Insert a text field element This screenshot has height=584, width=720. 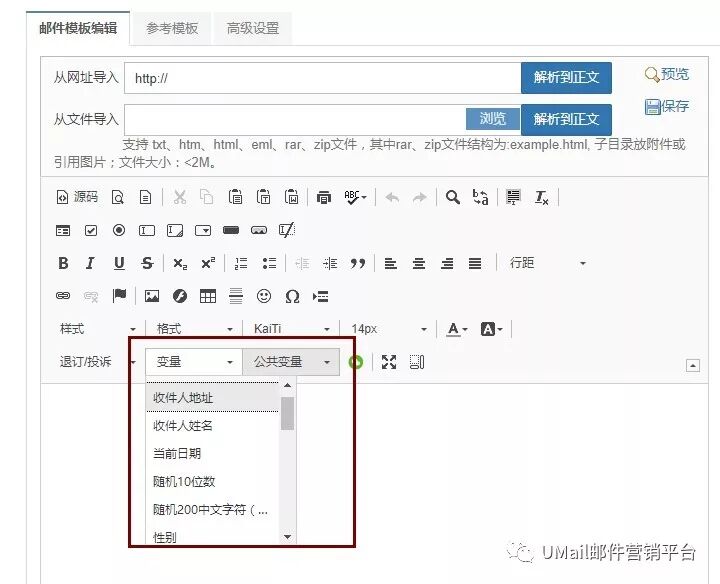point(147,230)
